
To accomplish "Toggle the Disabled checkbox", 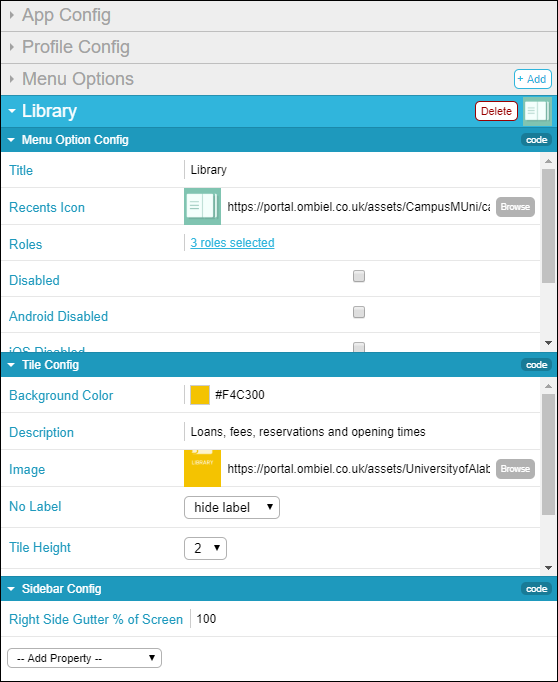I will click(359, 276).
